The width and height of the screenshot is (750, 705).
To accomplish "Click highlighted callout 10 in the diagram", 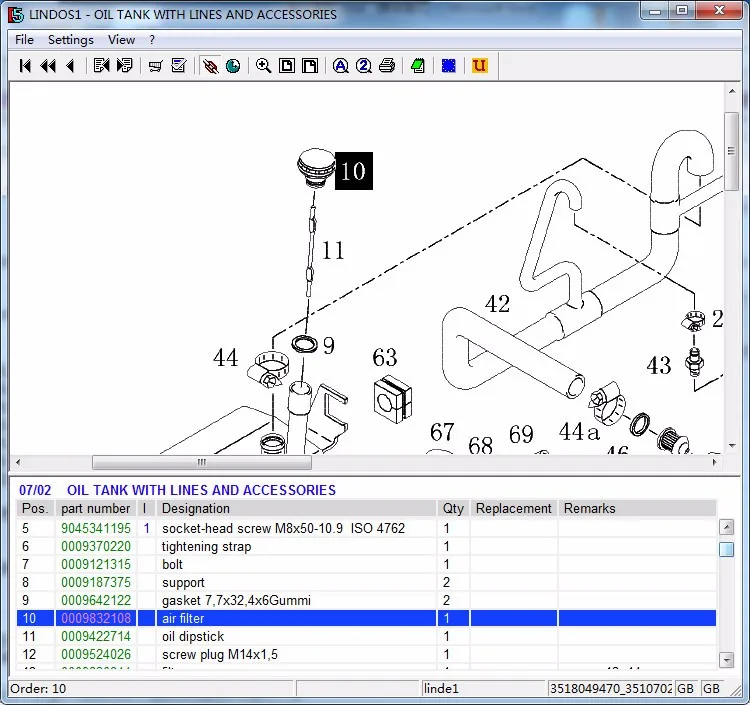I will [x=353, y=171].
